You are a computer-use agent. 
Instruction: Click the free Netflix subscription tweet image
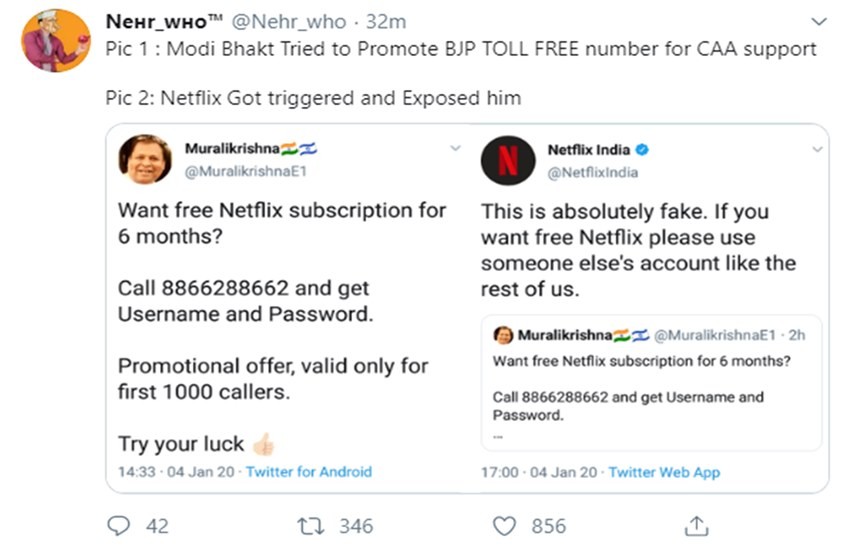point(282,330)
